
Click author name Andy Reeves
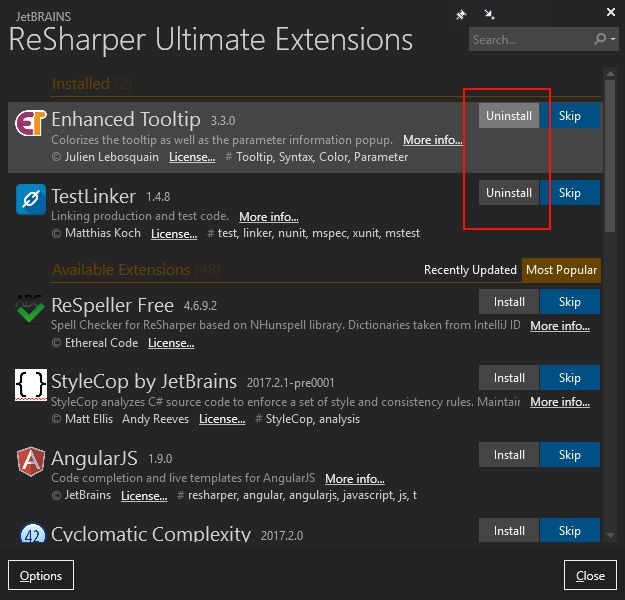click(x=155, y=419)
